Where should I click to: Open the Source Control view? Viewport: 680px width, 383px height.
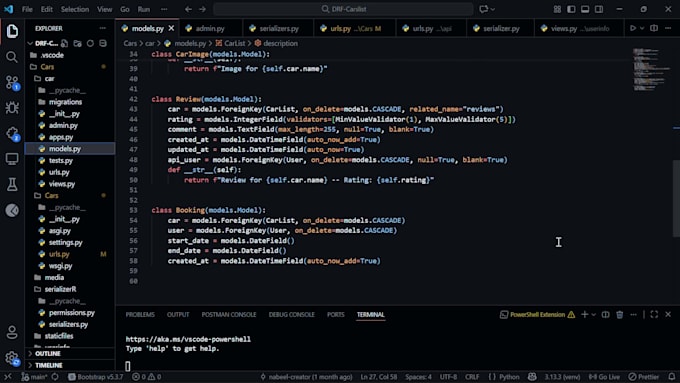pos(12,82)
